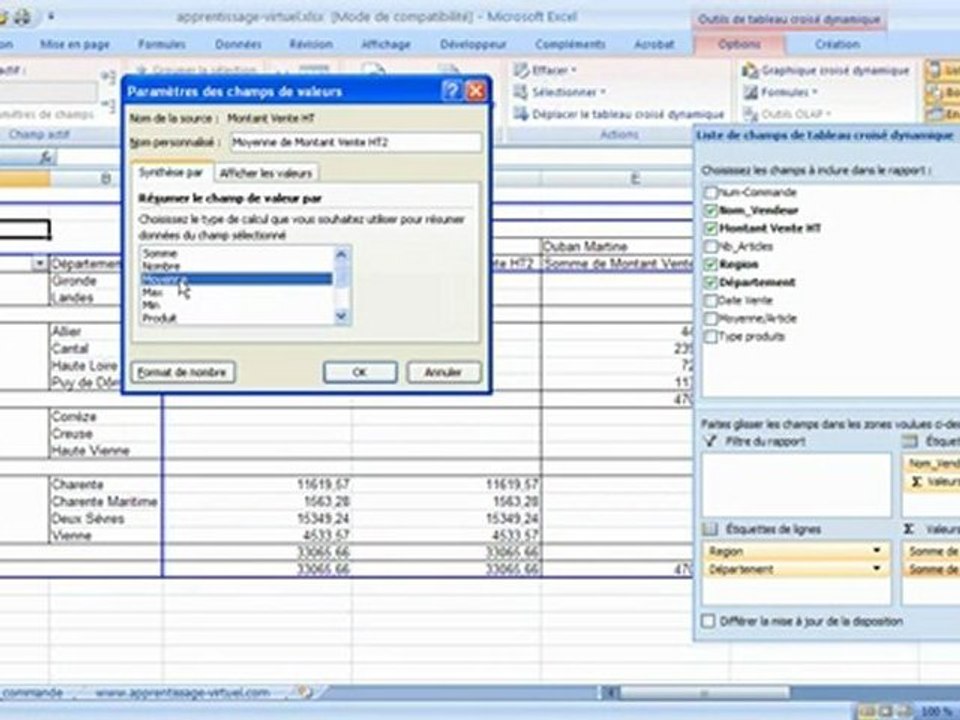Expand the Formules dropdown in the Outils group
Viewport: 960px width, 720px height.
pos(816,92)
